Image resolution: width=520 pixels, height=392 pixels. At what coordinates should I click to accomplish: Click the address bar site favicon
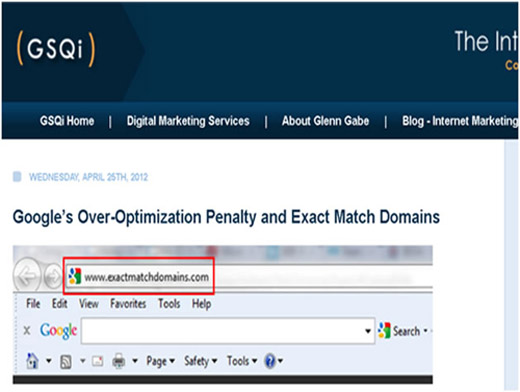tap(75, 277)
